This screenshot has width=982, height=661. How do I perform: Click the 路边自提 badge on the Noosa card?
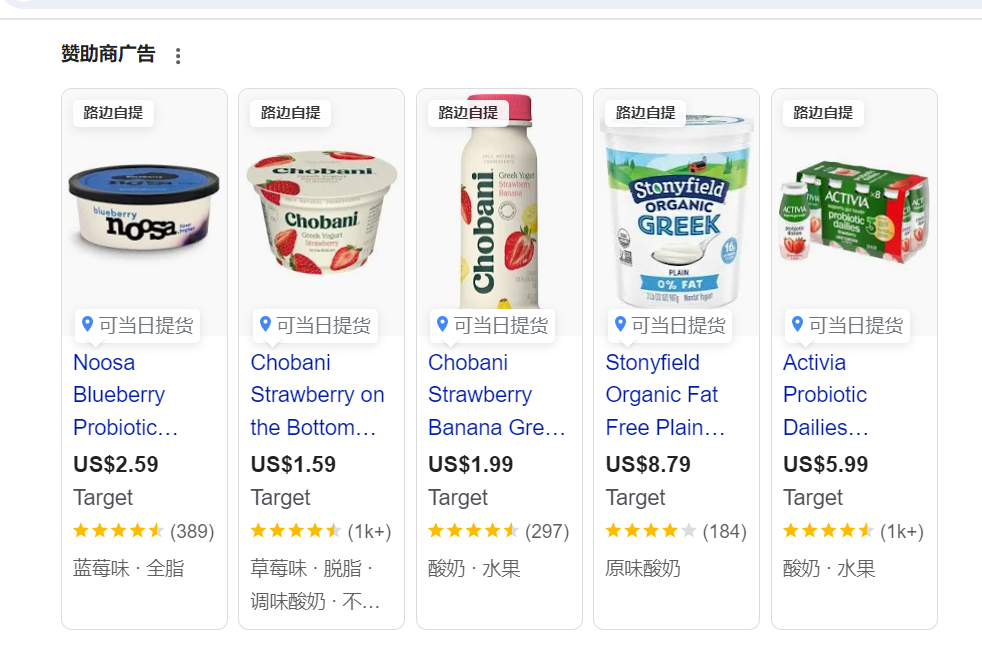tap(113, 113)
